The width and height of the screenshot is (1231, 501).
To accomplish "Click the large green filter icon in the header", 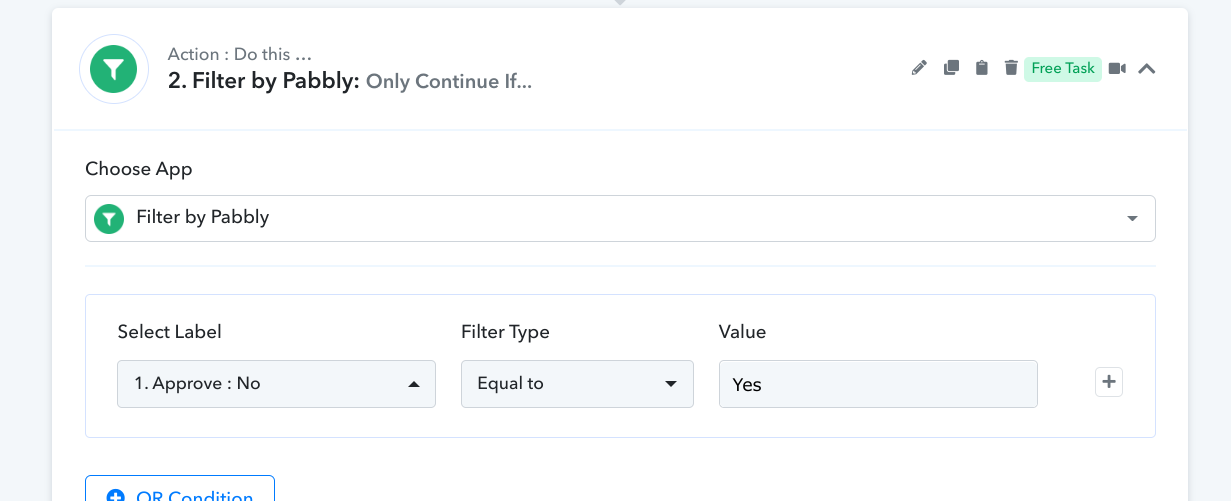I will click(114, 69).
